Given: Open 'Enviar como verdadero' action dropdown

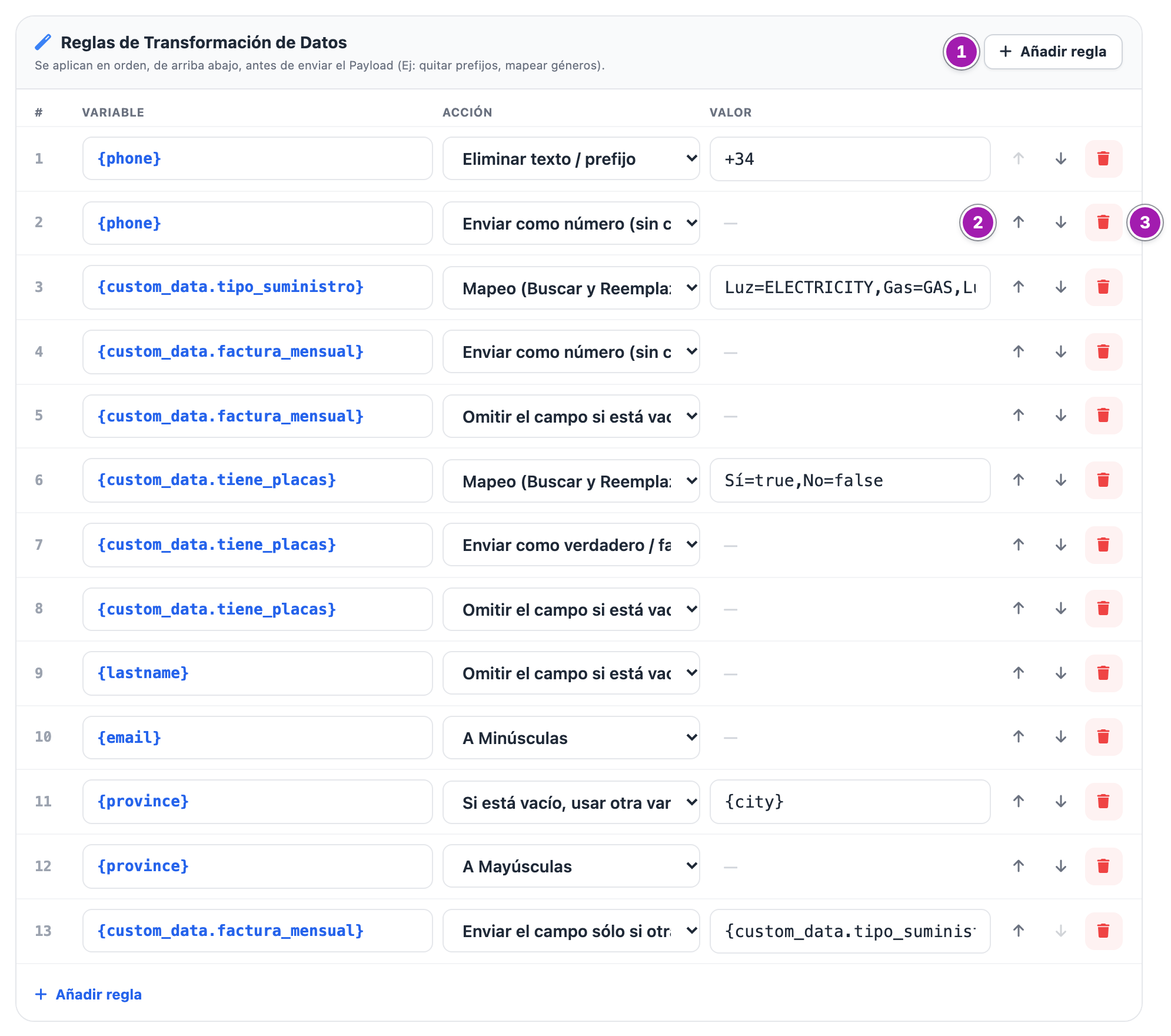Looking at the screenshot, I should click(x=571, y=545).
